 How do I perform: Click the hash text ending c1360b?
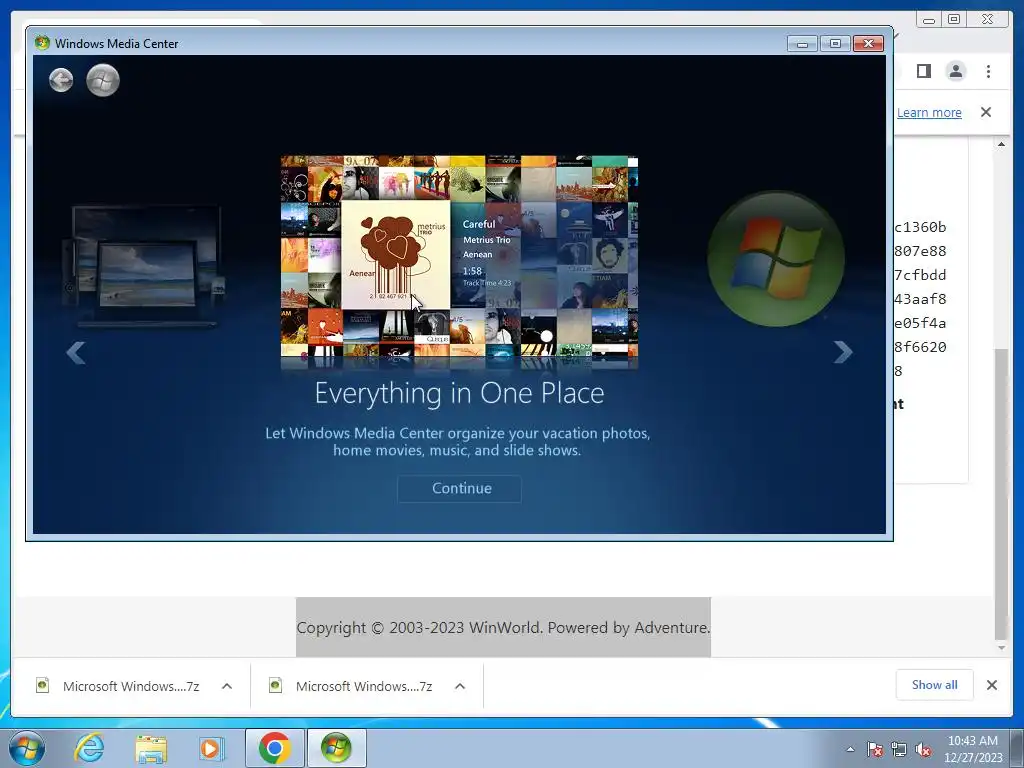point(920,227)
